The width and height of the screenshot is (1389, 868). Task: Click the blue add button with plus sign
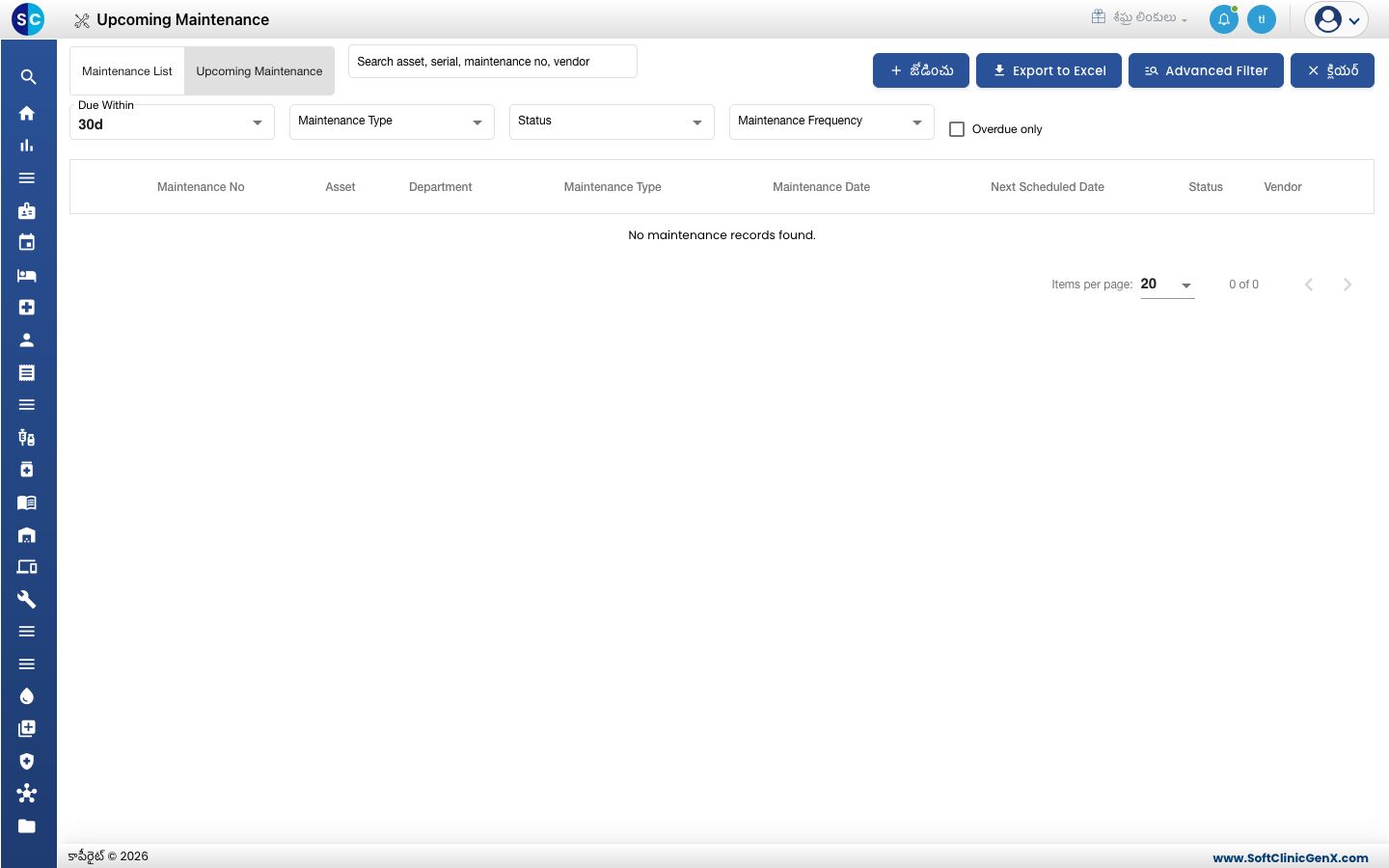[x=921, y=70]
